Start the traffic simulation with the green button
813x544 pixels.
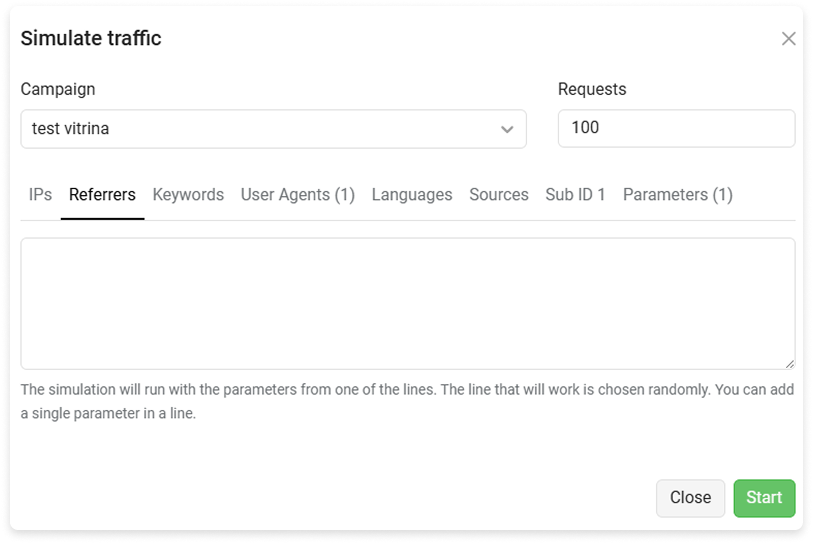point(764,498)
